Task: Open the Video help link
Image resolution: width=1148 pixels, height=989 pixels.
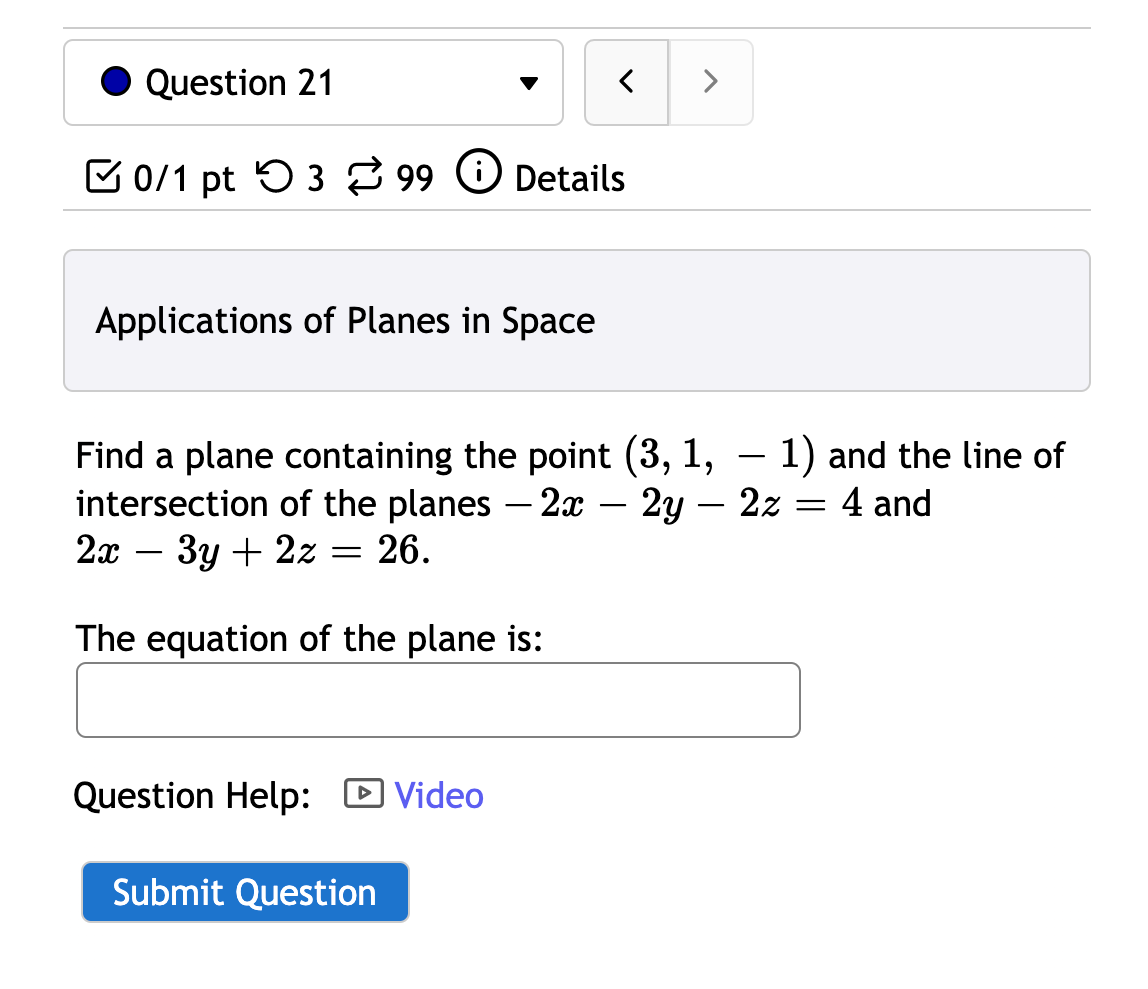Action: coord(439,794)
